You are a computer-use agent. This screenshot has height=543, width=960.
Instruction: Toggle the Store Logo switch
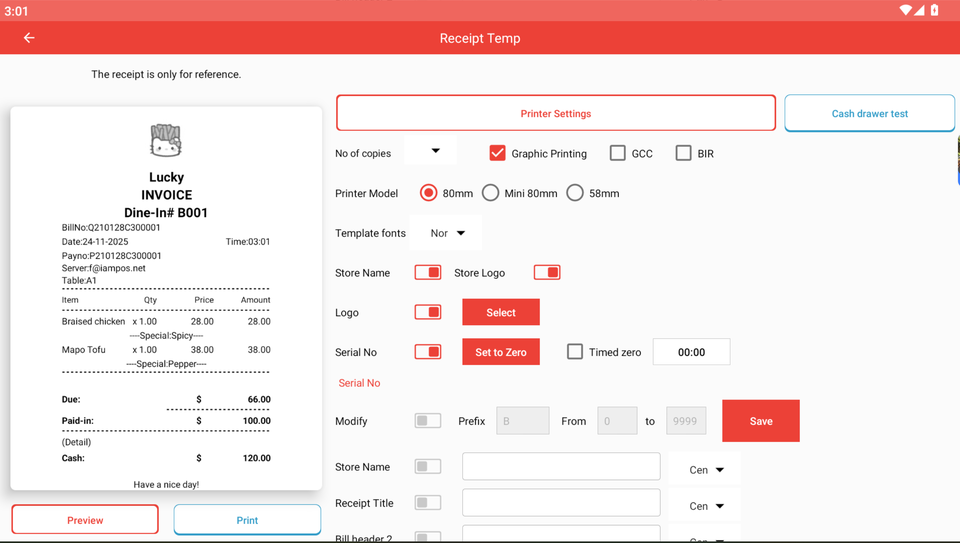click(547, 272)
